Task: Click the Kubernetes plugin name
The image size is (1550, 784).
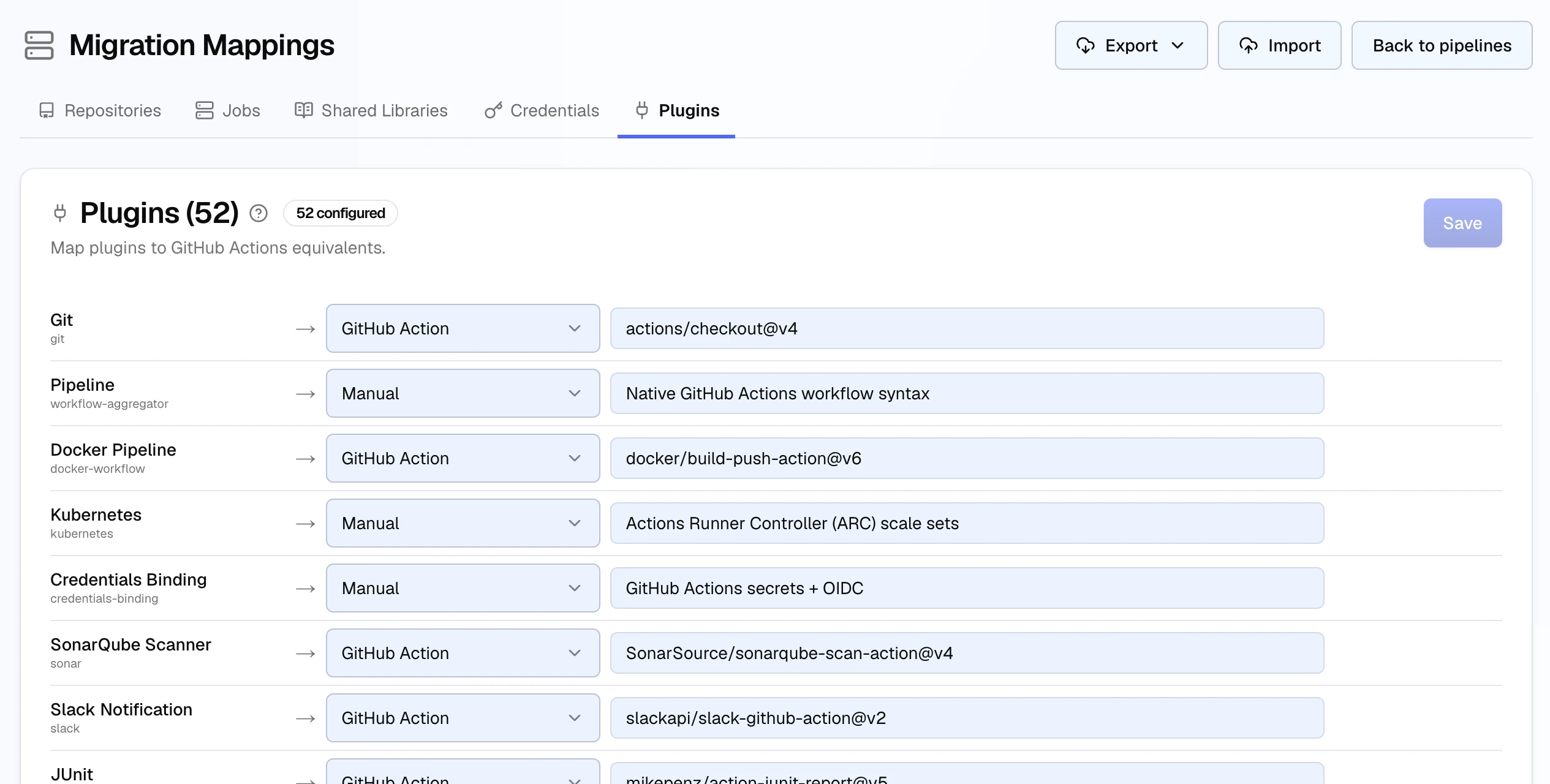Action: point(96,514)
